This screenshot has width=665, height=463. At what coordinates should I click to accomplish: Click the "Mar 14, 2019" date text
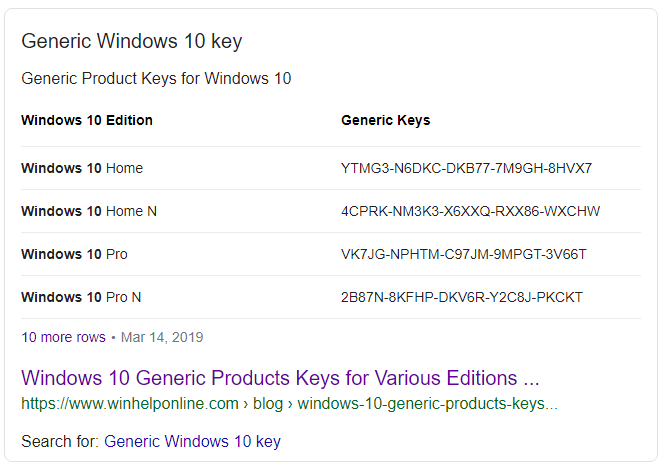(x=162, y=337)
